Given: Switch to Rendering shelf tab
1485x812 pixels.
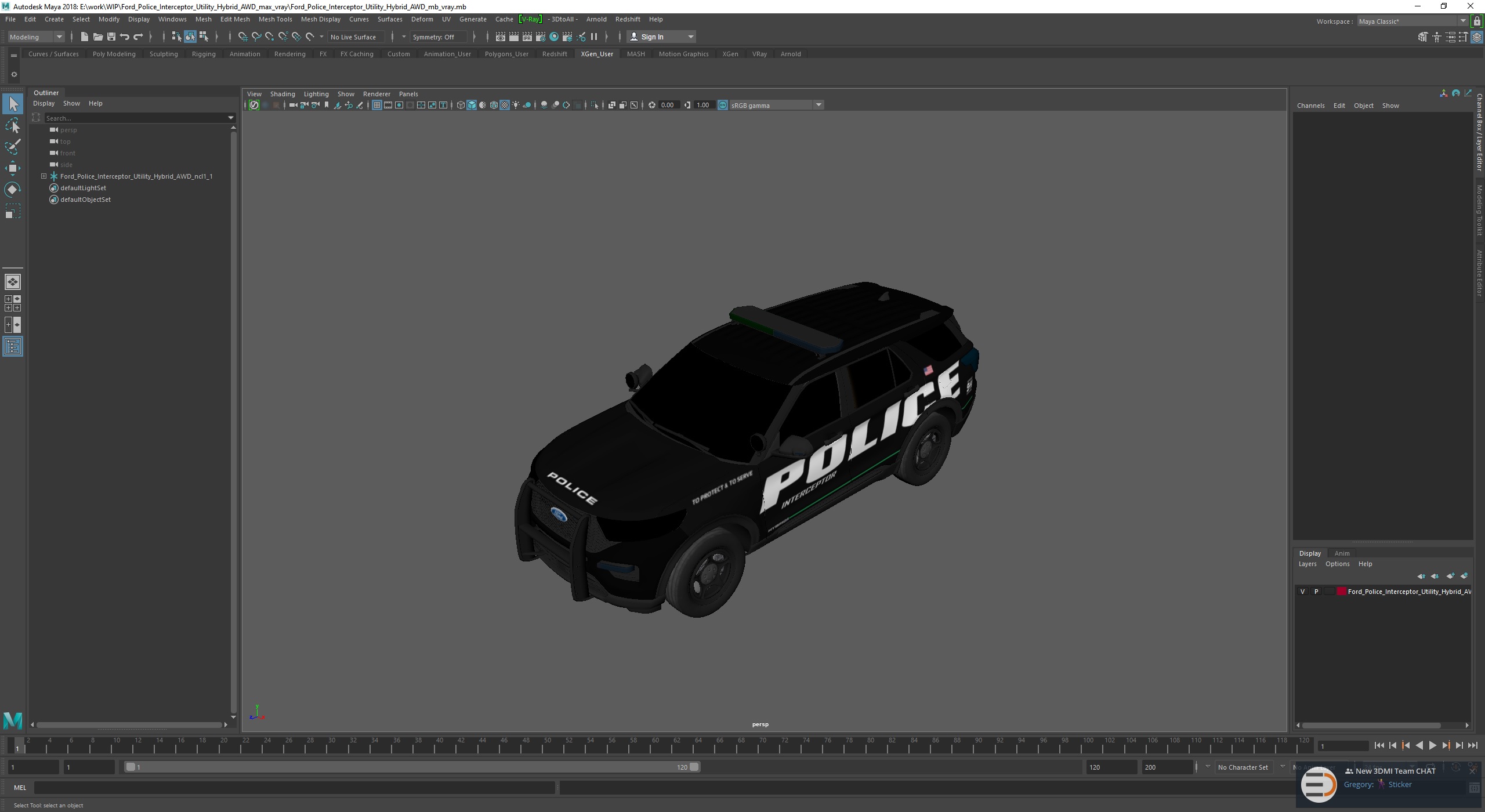Looking at the screenshot, I should [289, 54].
